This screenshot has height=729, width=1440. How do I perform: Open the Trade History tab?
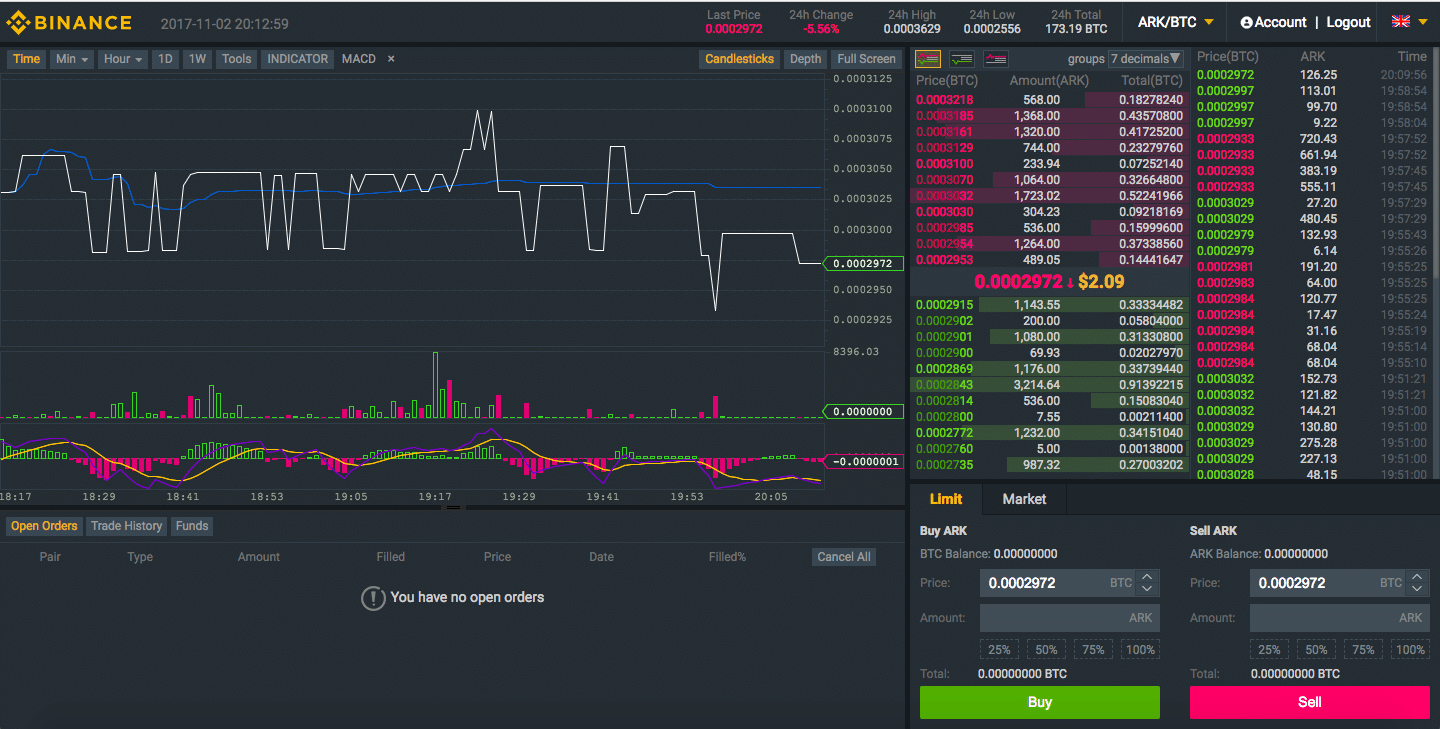tap(126, 525)
